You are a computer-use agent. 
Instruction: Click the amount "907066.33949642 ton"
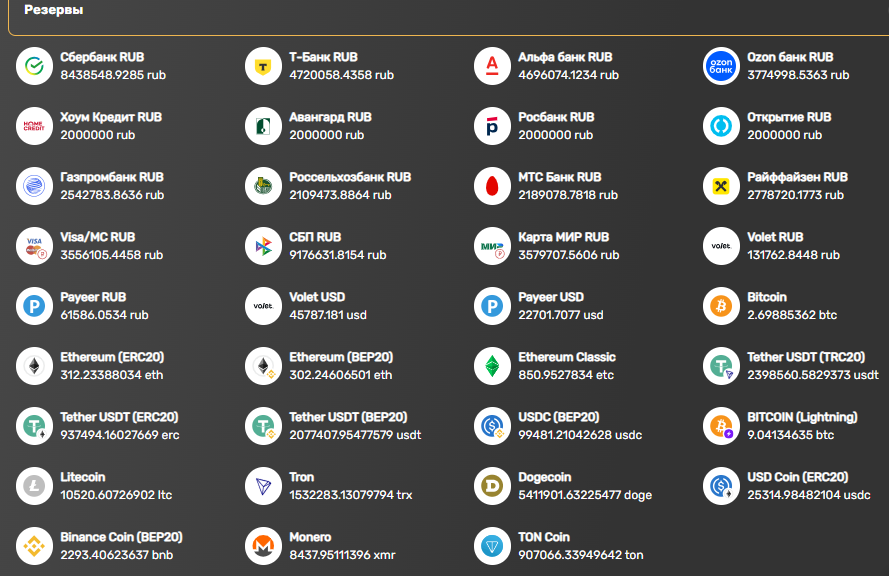coord(581,556)
